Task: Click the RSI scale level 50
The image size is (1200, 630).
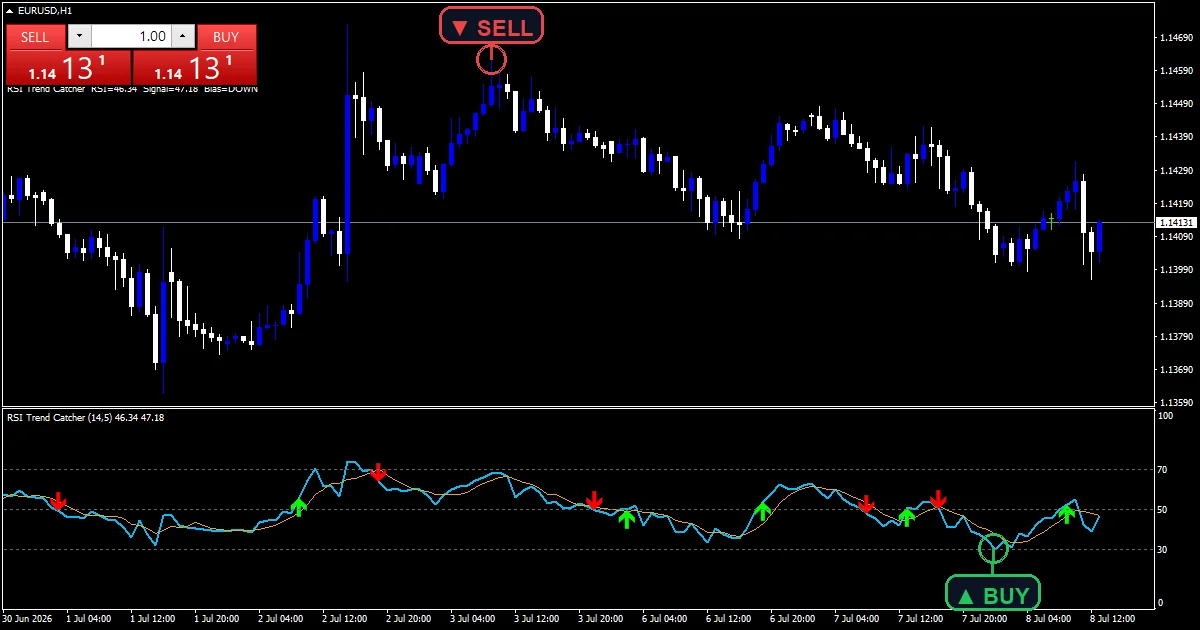Action: pos(1163,510)
